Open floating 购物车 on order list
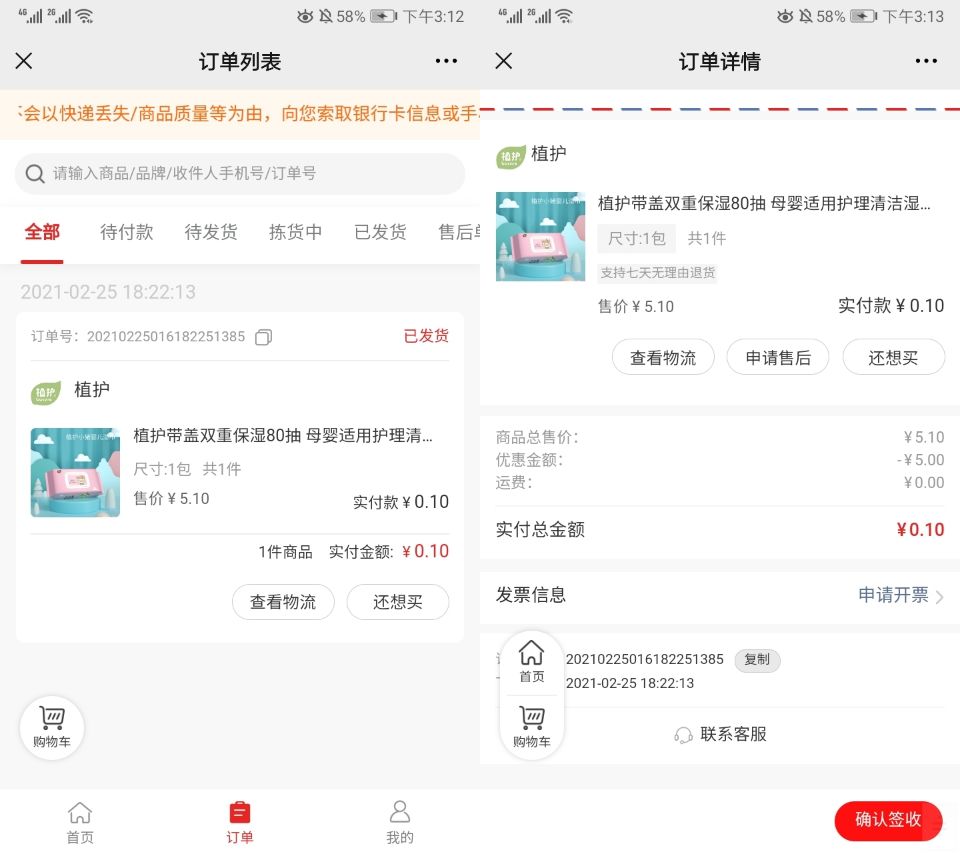Screen dimensions: 960x853 click(x=52, y=728)
